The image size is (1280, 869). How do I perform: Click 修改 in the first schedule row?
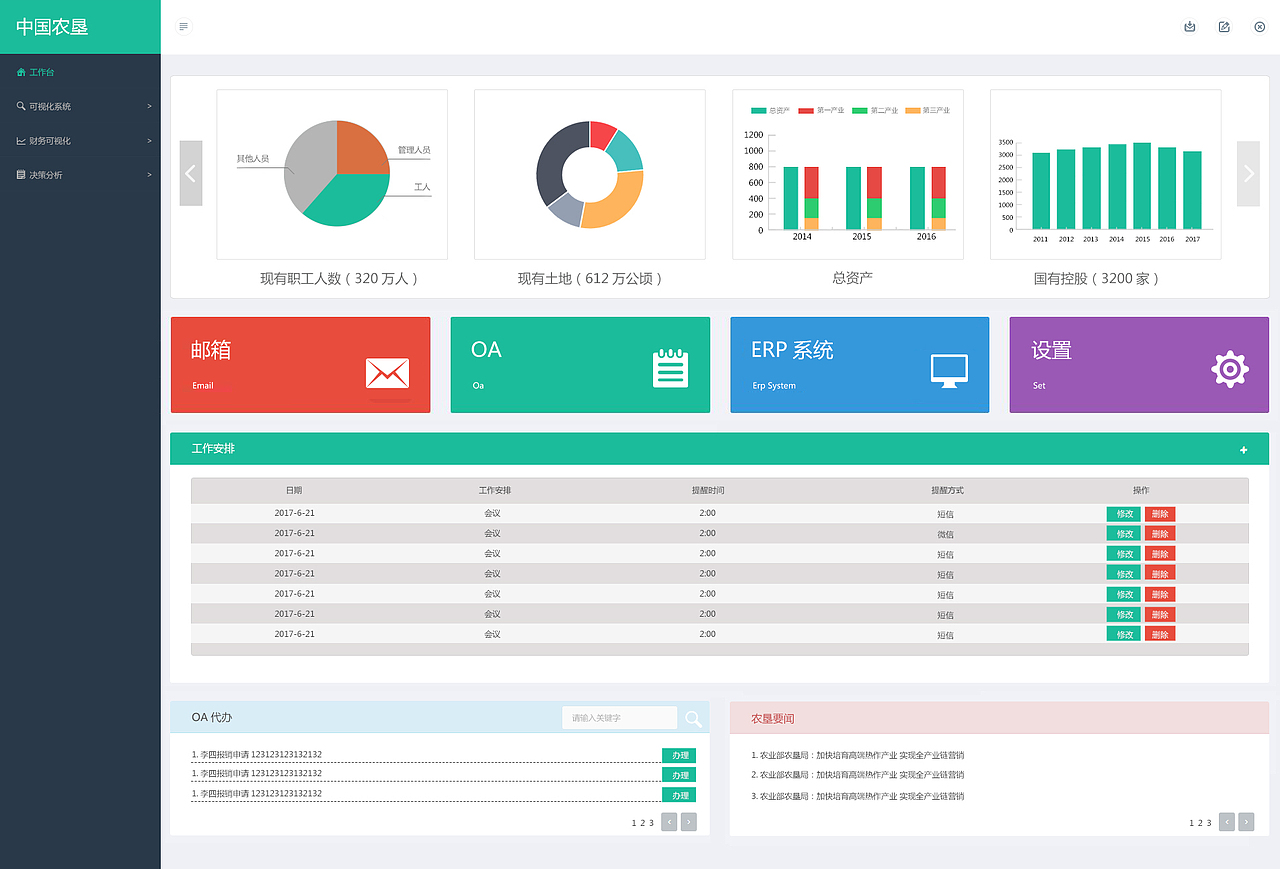click(1124, 514)
